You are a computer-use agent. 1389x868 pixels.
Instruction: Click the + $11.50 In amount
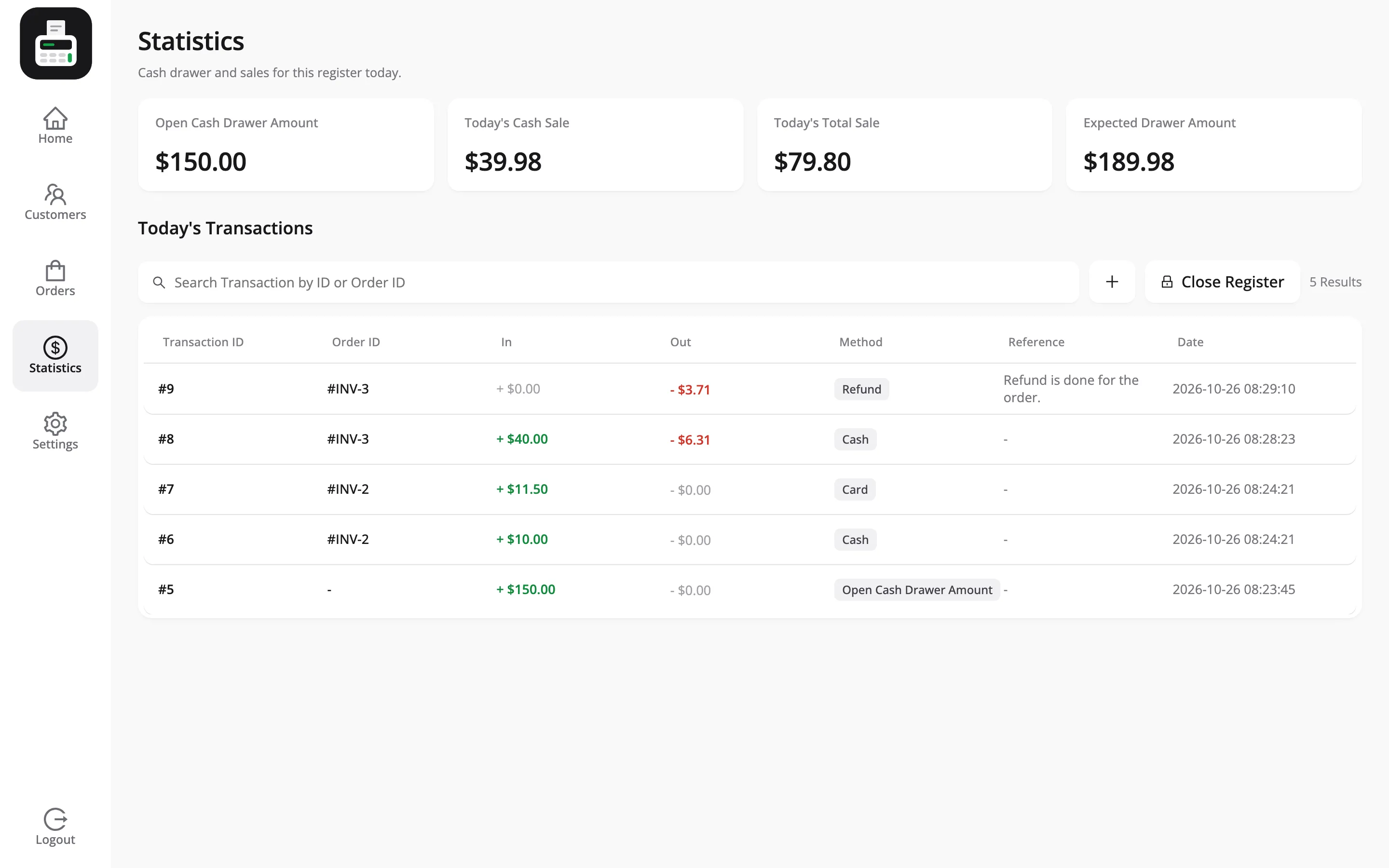[522, 489]
